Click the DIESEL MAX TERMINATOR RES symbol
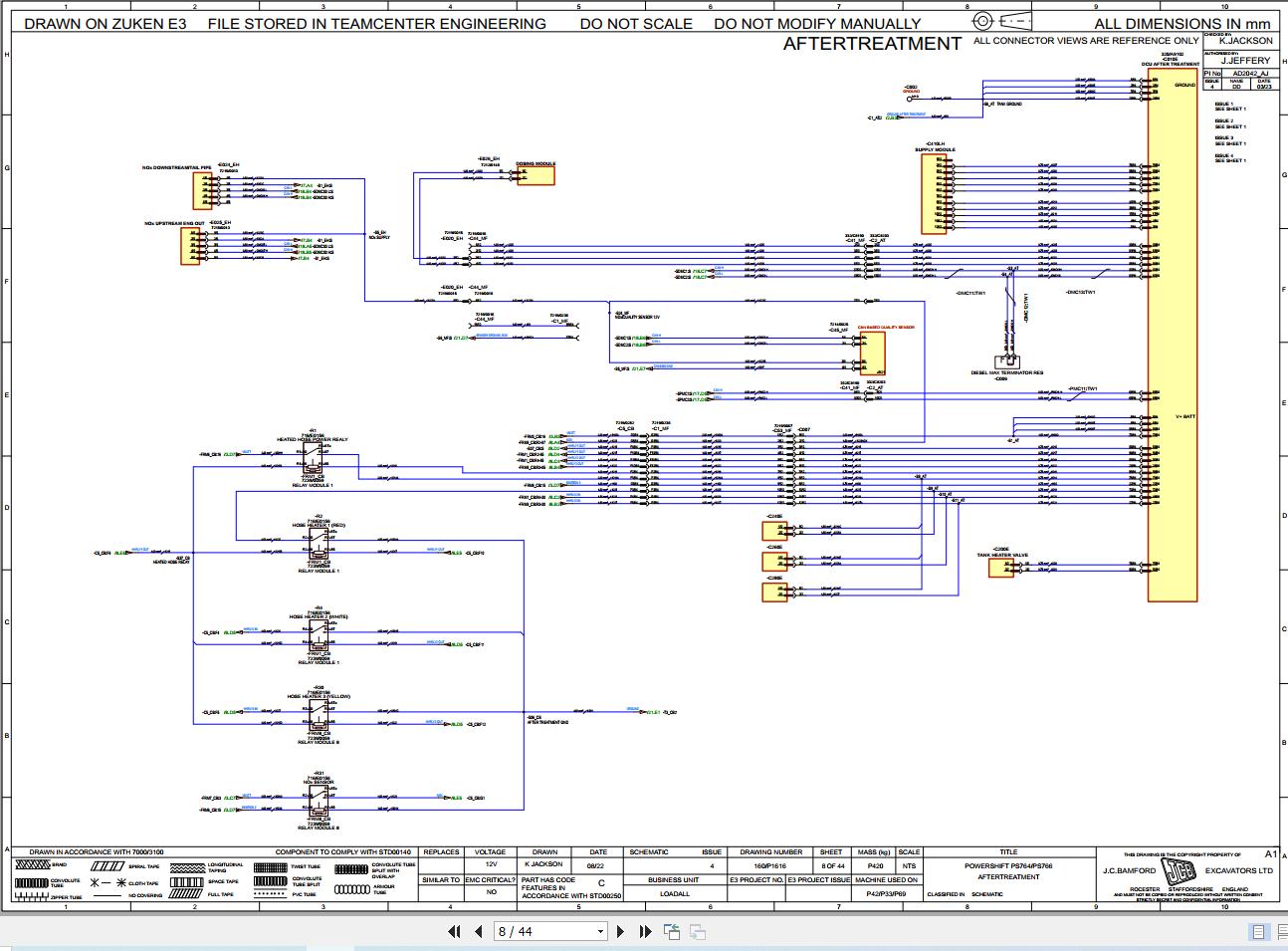This screenshot has width=1288, height=951. (1007, 361)
